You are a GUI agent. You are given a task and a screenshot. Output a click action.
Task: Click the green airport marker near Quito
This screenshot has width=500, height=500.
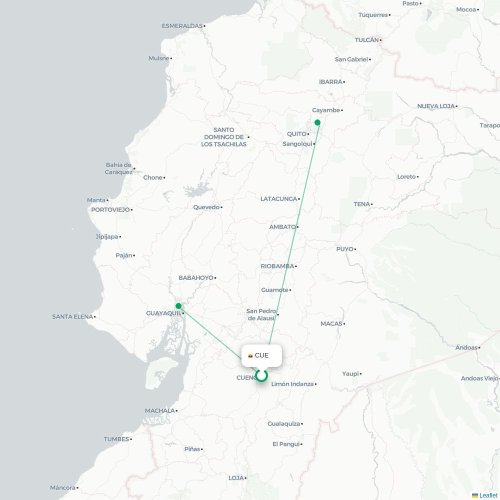click(317, 122)
